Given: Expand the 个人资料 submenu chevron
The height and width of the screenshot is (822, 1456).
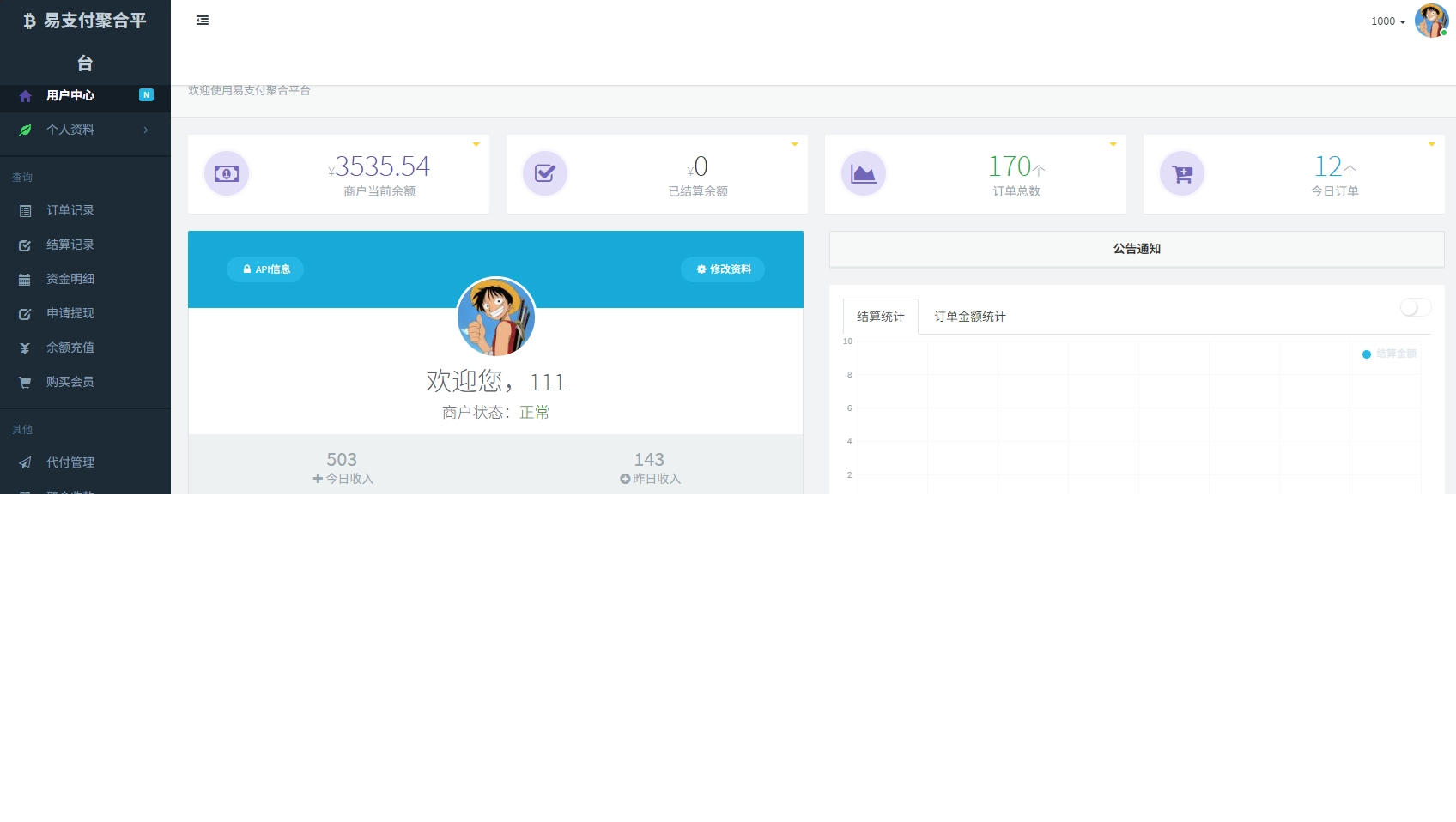Looking at the screenshot, I should coord(146,130).
